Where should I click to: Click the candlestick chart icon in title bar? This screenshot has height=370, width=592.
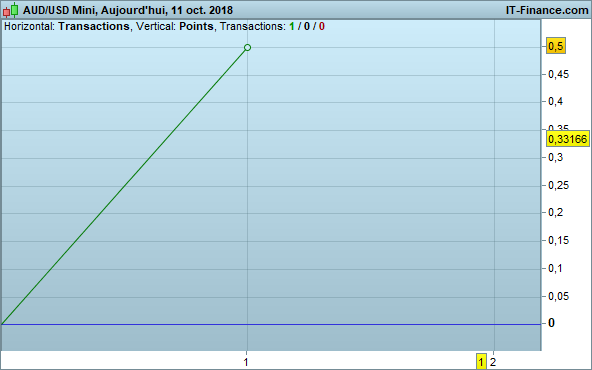pyautogui.click(x=11, y=10)
